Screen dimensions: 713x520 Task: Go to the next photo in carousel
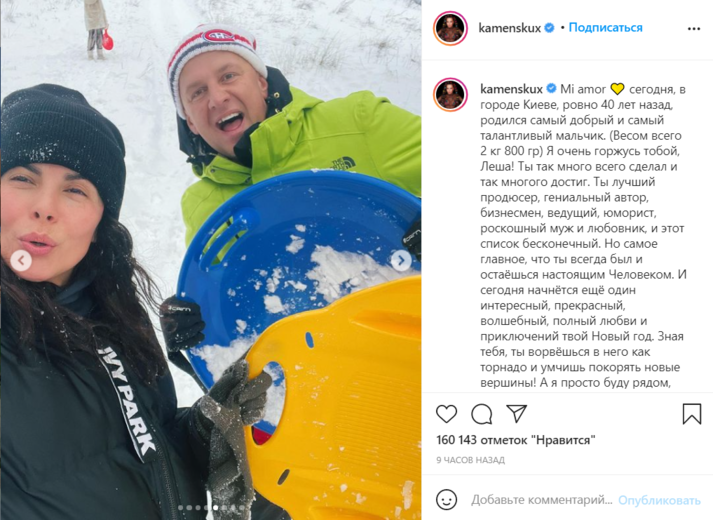tap(401, 260)
